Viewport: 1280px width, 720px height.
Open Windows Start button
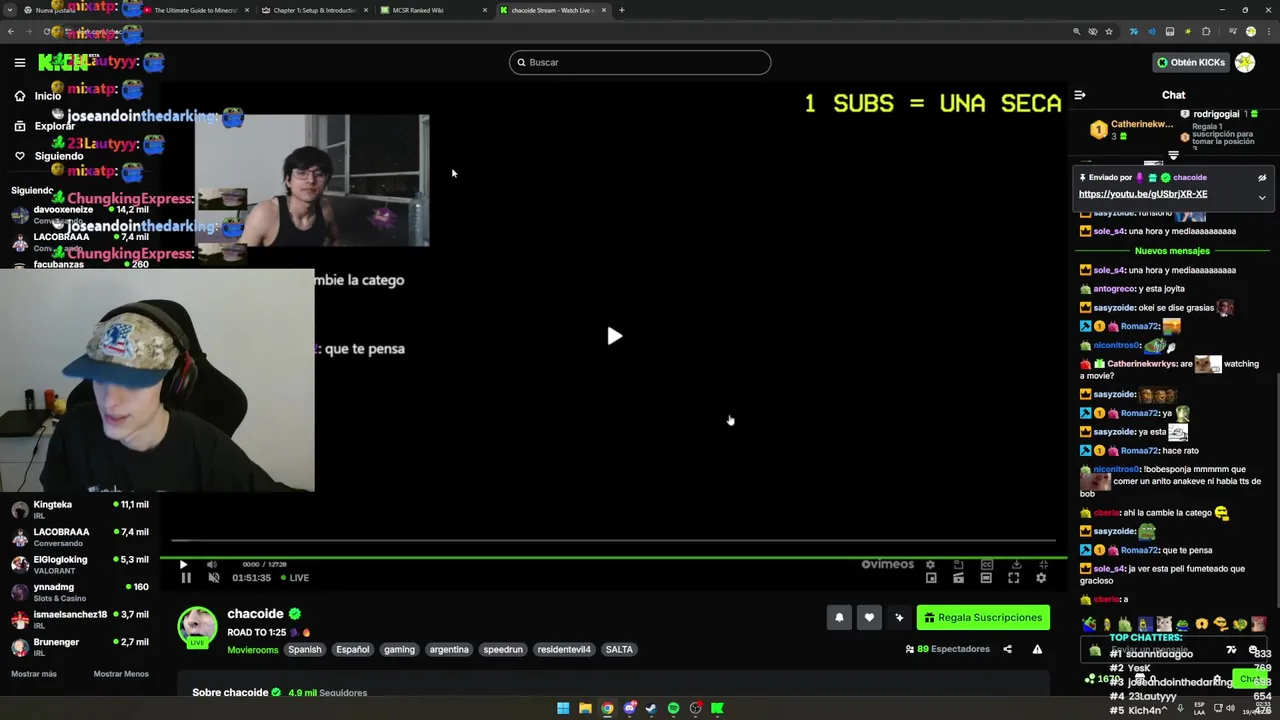click(563, 708)
